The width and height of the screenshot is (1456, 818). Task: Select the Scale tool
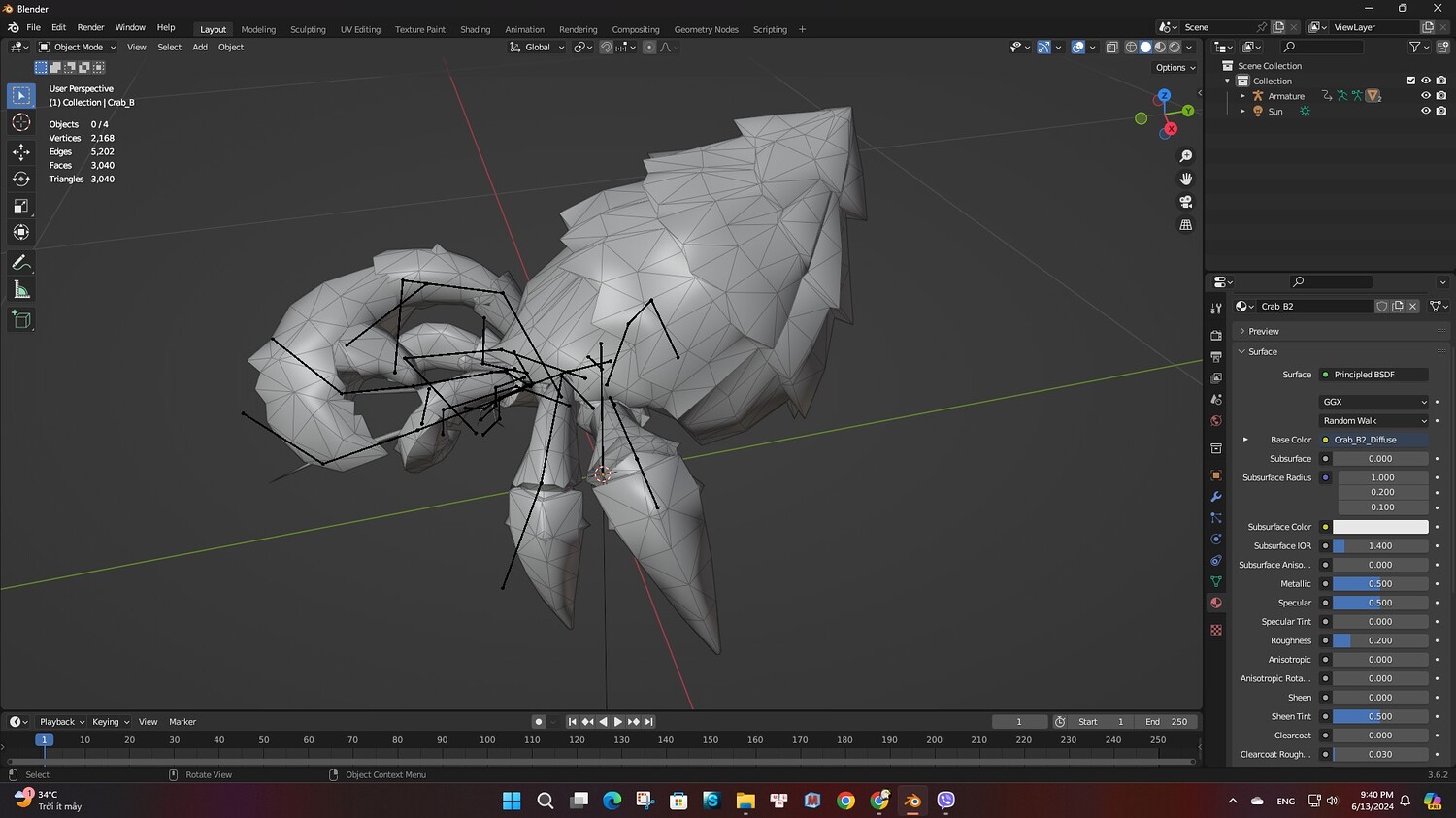pos(20,206)
